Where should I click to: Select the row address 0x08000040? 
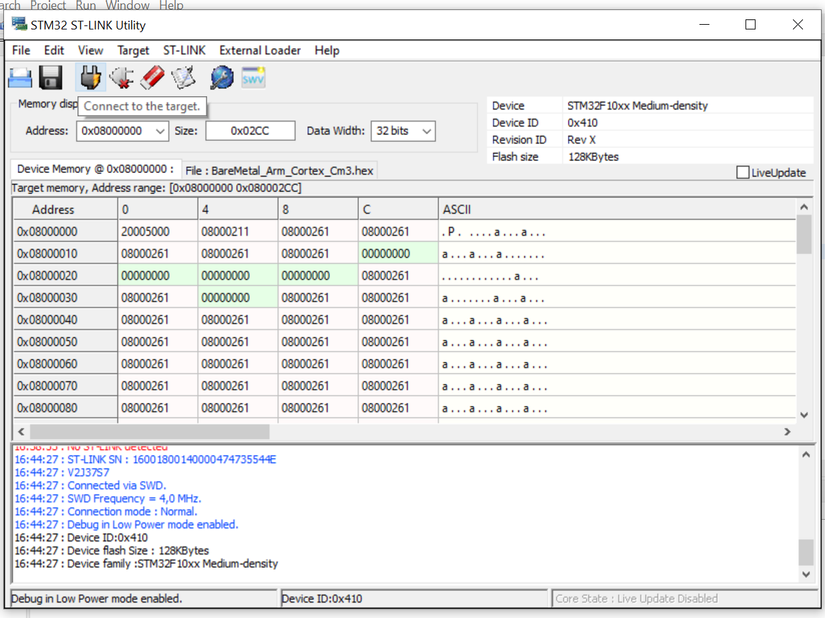point(65,320)
